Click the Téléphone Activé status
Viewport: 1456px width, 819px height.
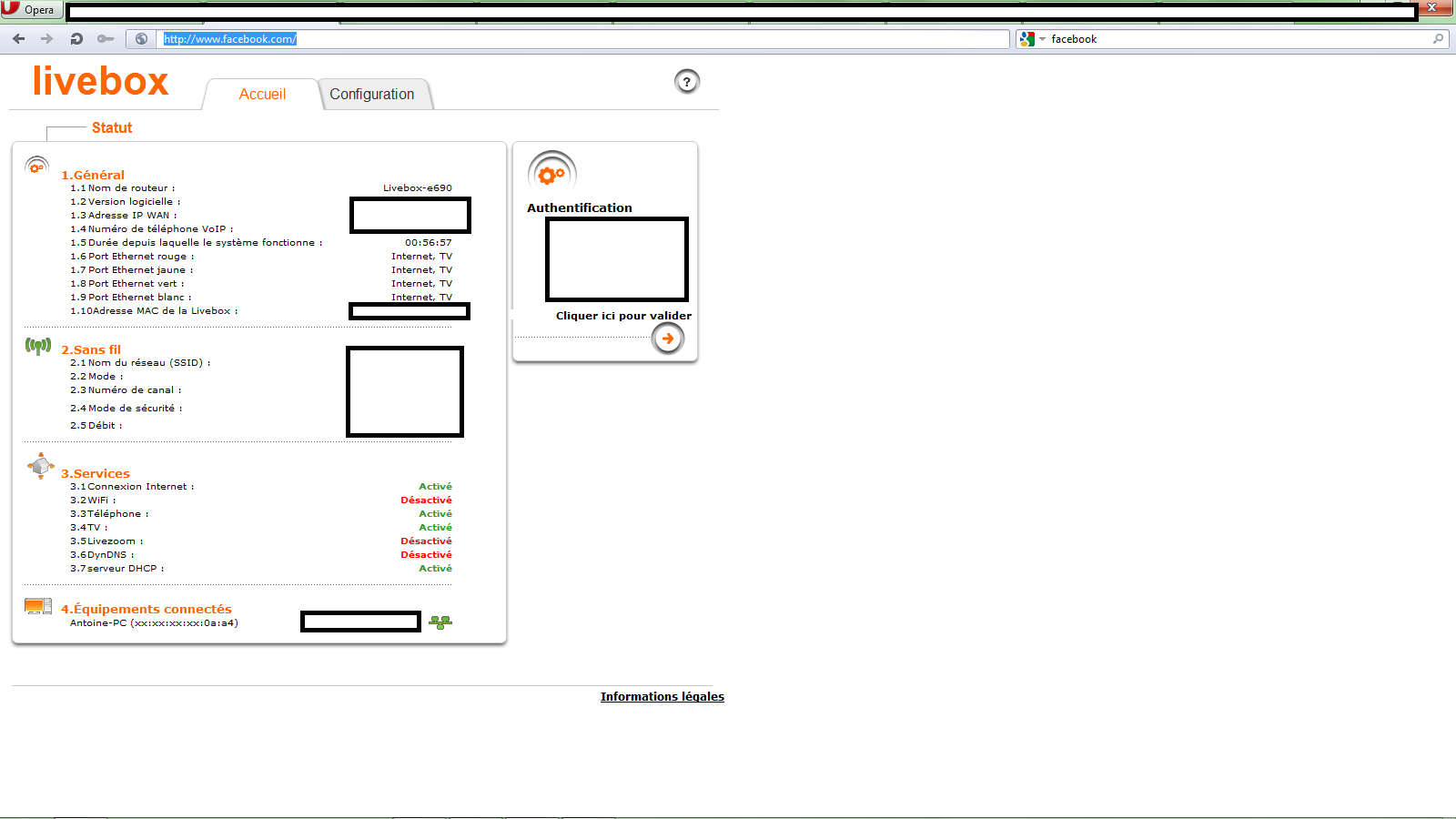tap(436, 514)
